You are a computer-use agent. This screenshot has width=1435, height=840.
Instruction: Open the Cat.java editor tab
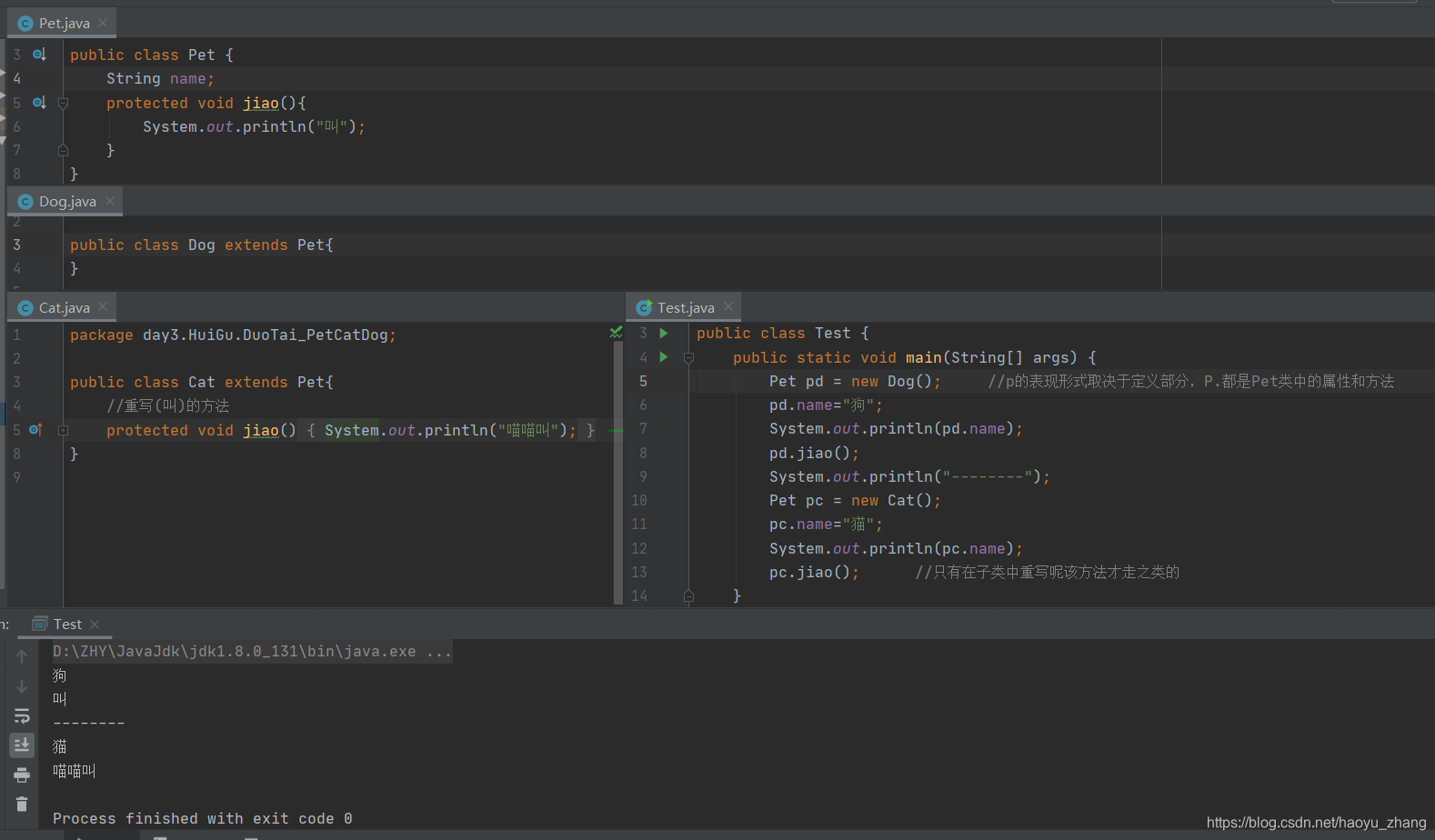64,308
